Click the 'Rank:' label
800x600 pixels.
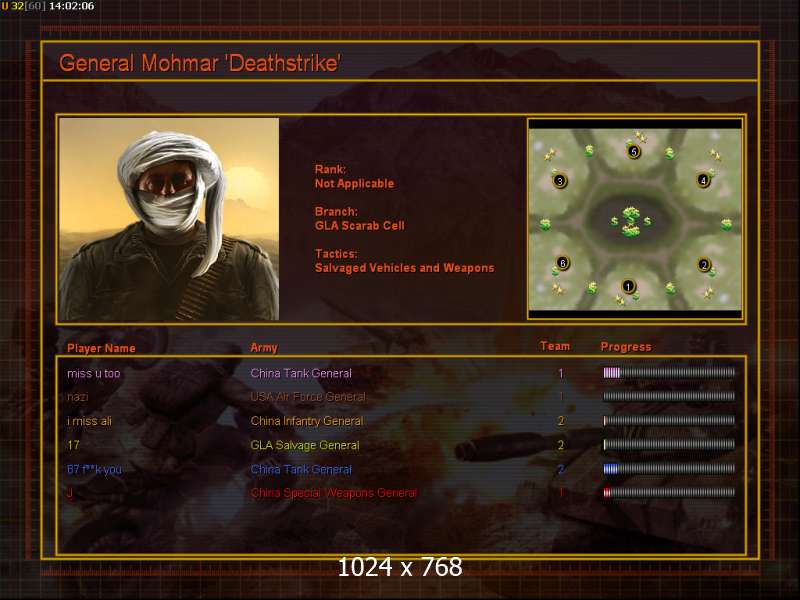click(x=330, y=169)
